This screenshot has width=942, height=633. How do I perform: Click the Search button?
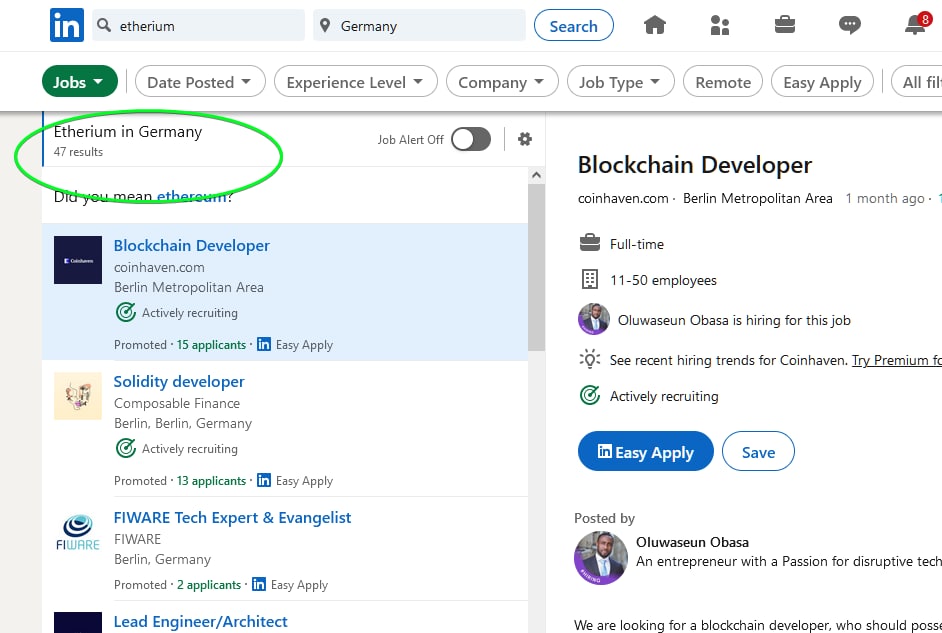point(574,26)
